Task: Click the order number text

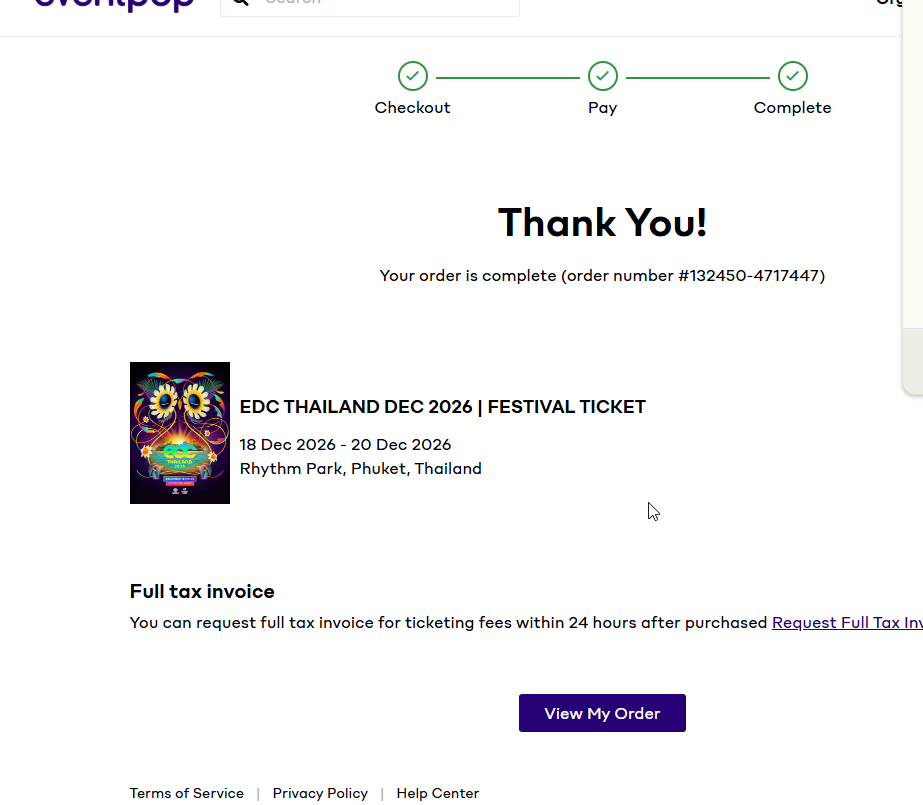Action: (x=752, y=275)
